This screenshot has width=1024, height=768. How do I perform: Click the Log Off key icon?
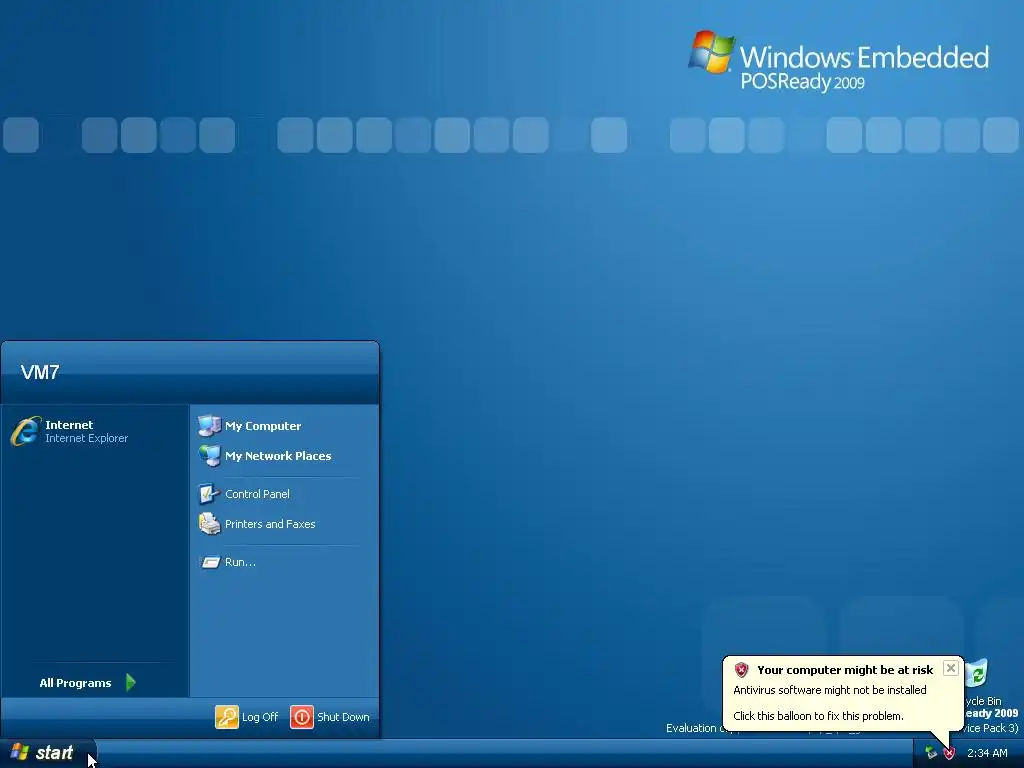(227, 716)
